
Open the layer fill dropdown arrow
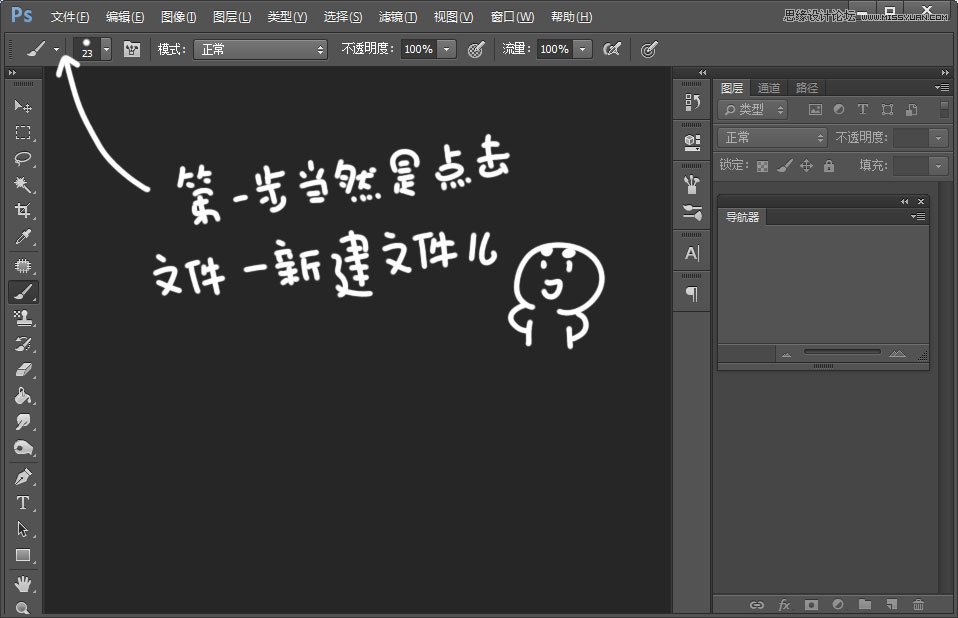pos(938,165)
